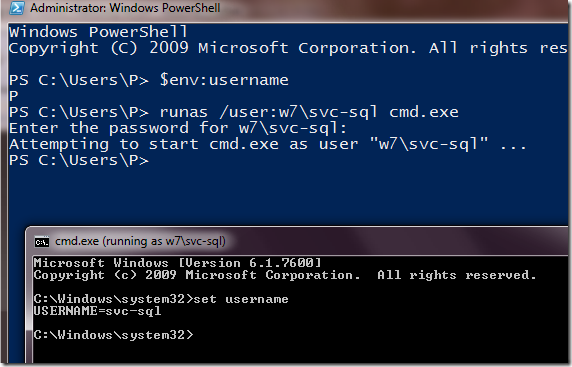572x367 pixels.
Task: Place cursor at the last PS C:\Users\P> prompt
Action: pos(79,160)
